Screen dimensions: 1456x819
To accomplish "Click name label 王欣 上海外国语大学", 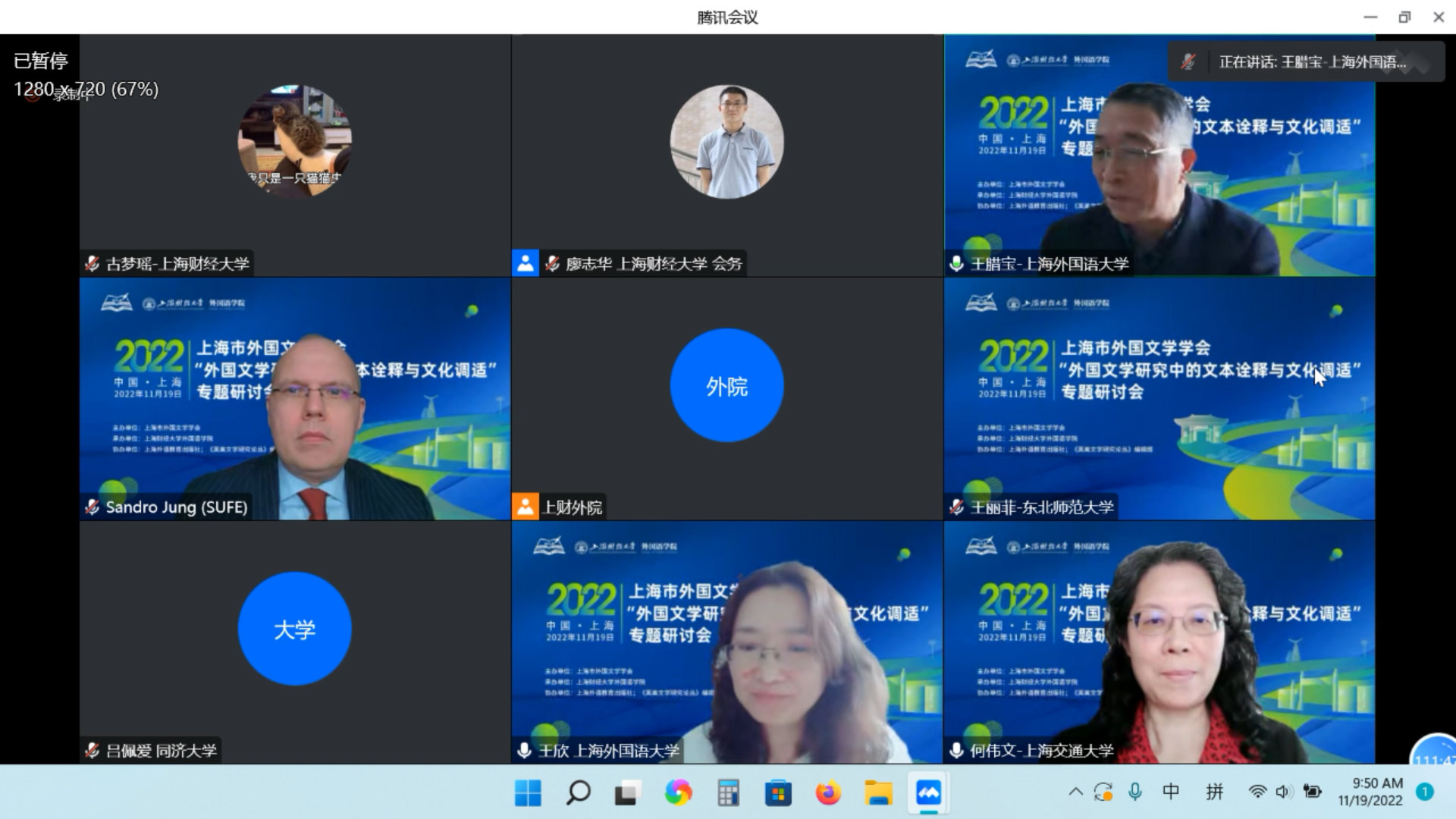I will (609, 751).
